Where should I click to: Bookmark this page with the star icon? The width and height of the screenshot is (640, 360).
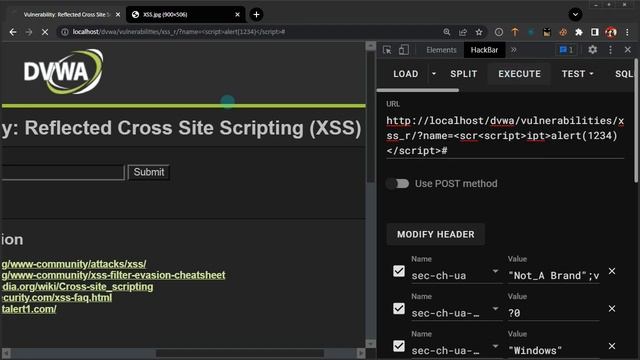pos(479,32)
